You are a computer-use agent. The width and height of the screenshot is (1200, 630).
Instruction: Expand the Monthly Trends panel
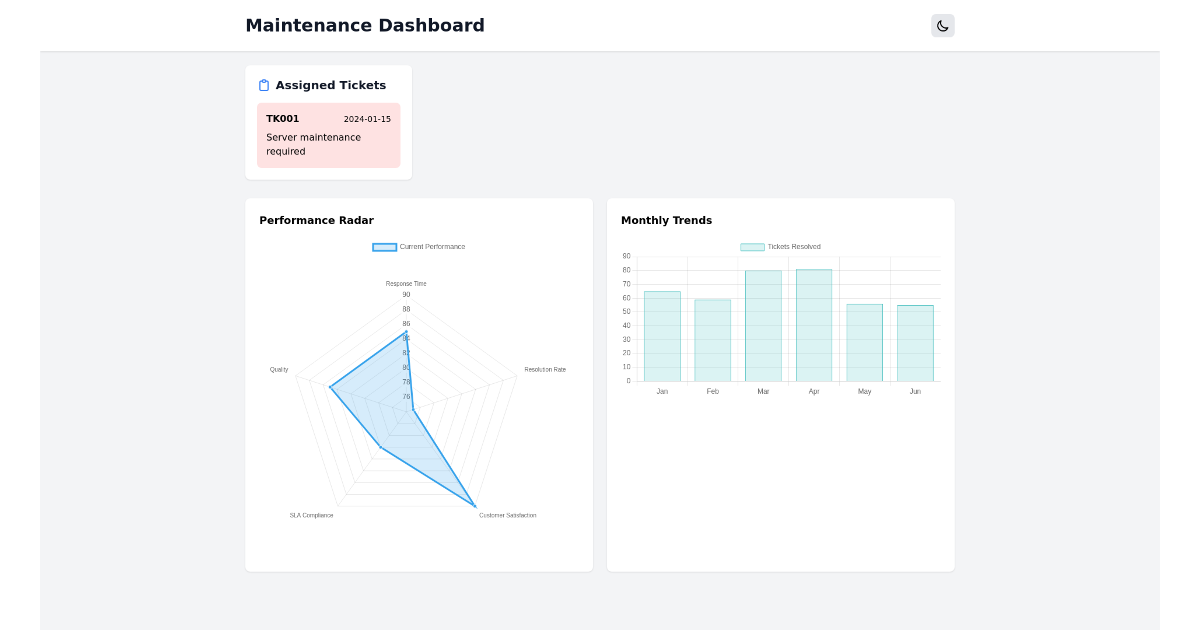[780, 384]
